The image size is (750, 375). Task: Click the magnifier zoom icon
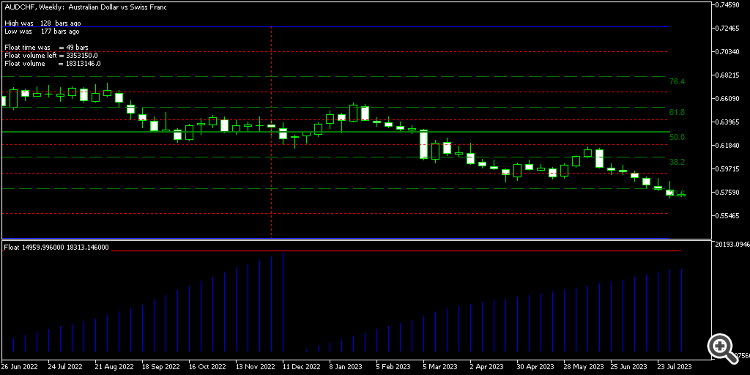pyautogui.click(x=724, y=349)
